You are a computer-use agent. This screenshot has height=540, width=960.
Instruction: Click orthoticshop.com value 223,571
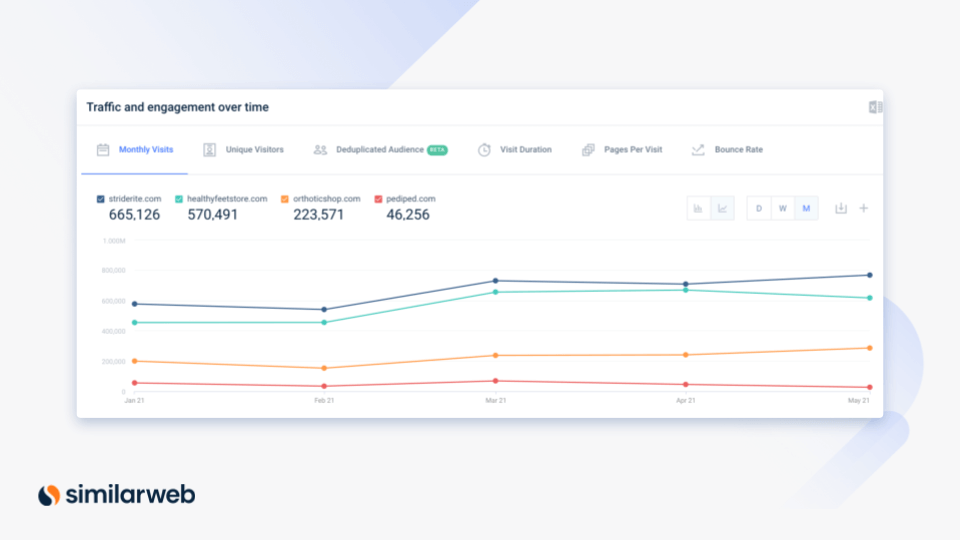coord(318,215)
